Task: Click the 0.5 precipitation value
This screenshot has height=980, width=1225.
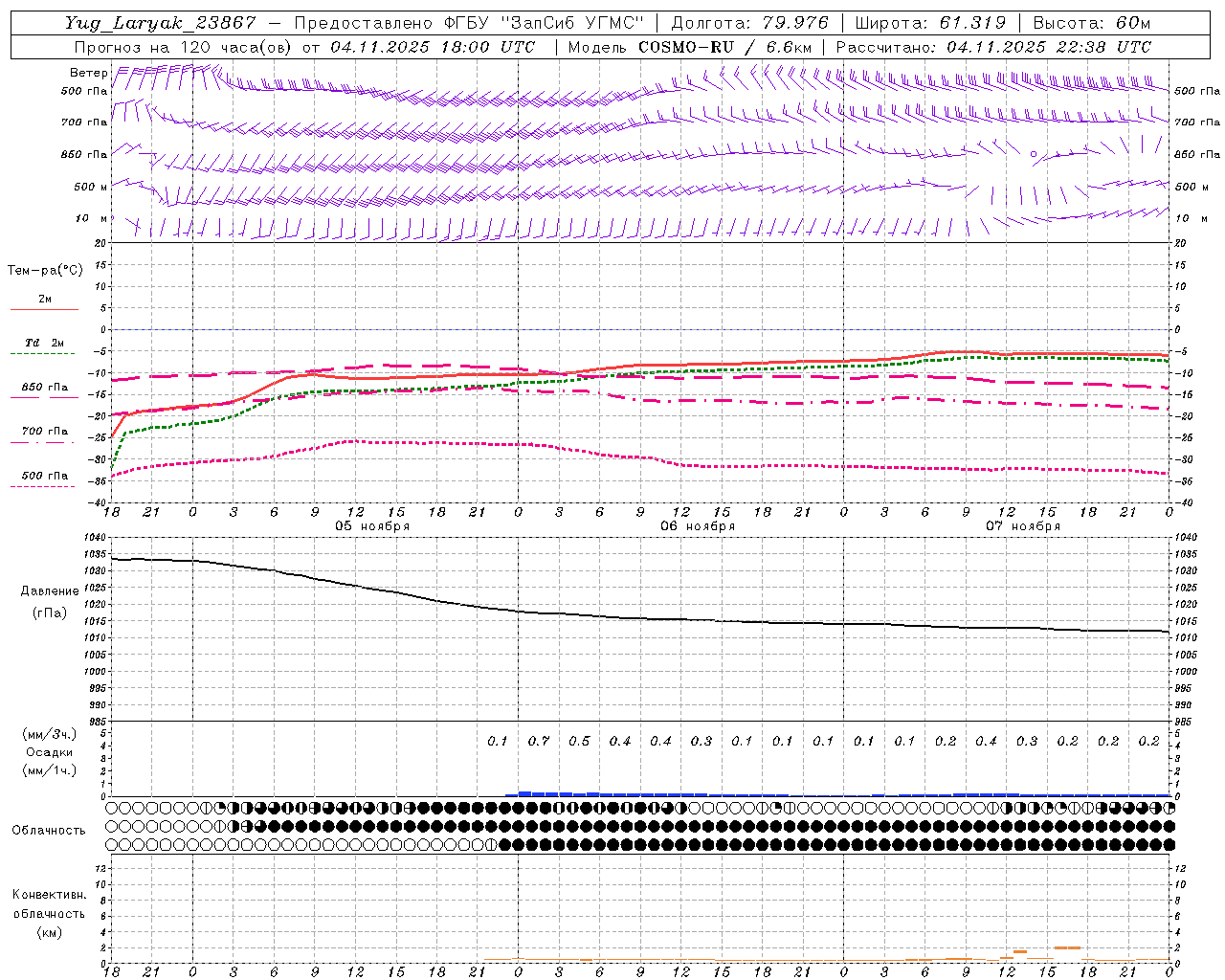Action: (x=579, y=742)
